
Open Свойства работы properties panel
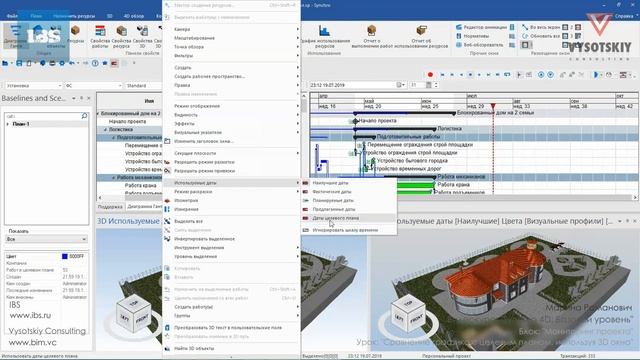pos(100,36)
